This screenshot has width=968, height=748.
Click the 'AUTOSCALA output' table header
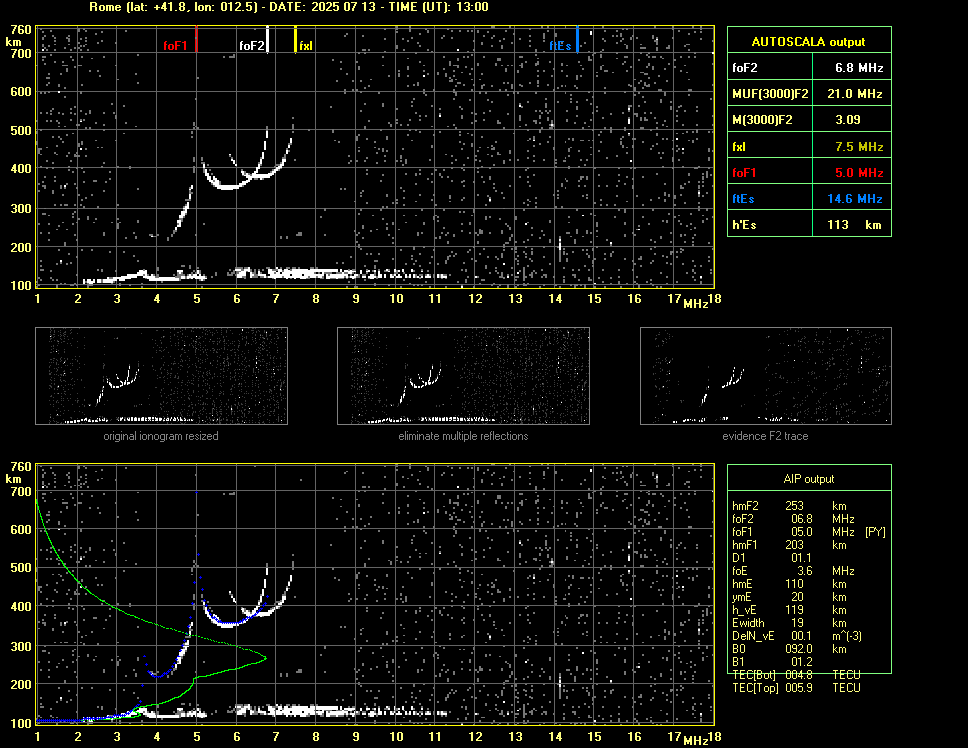(809, 42)
